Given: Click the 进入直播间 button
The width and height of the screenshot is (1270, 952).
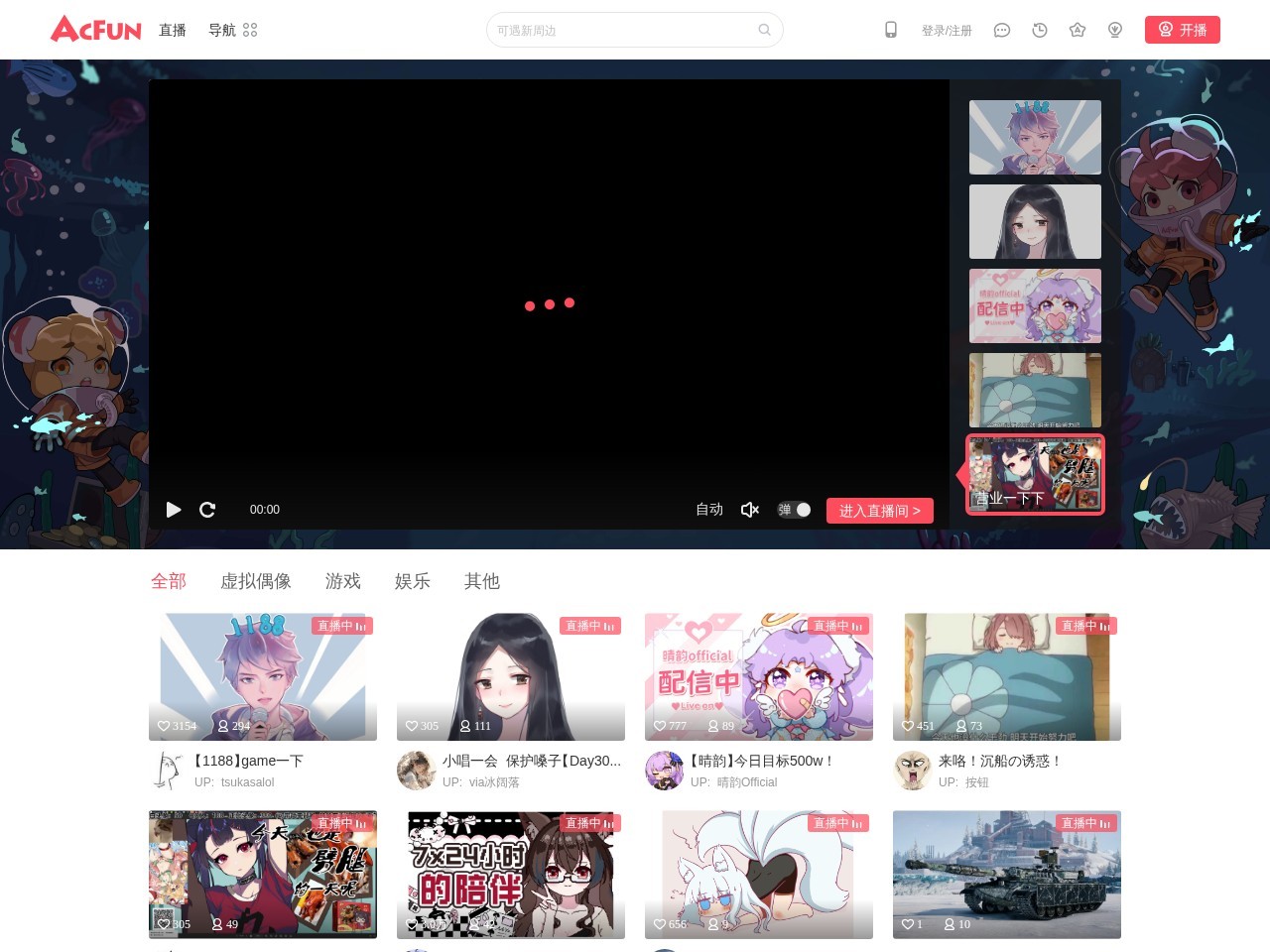Looking at the screenshot, I should click(880, 511).
